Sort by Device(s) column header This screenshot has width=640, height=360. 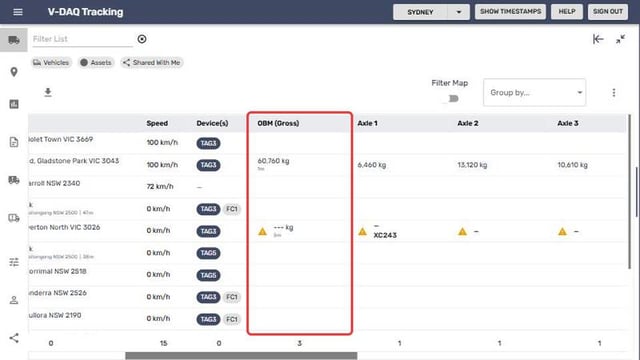click(x=212, y=123)
